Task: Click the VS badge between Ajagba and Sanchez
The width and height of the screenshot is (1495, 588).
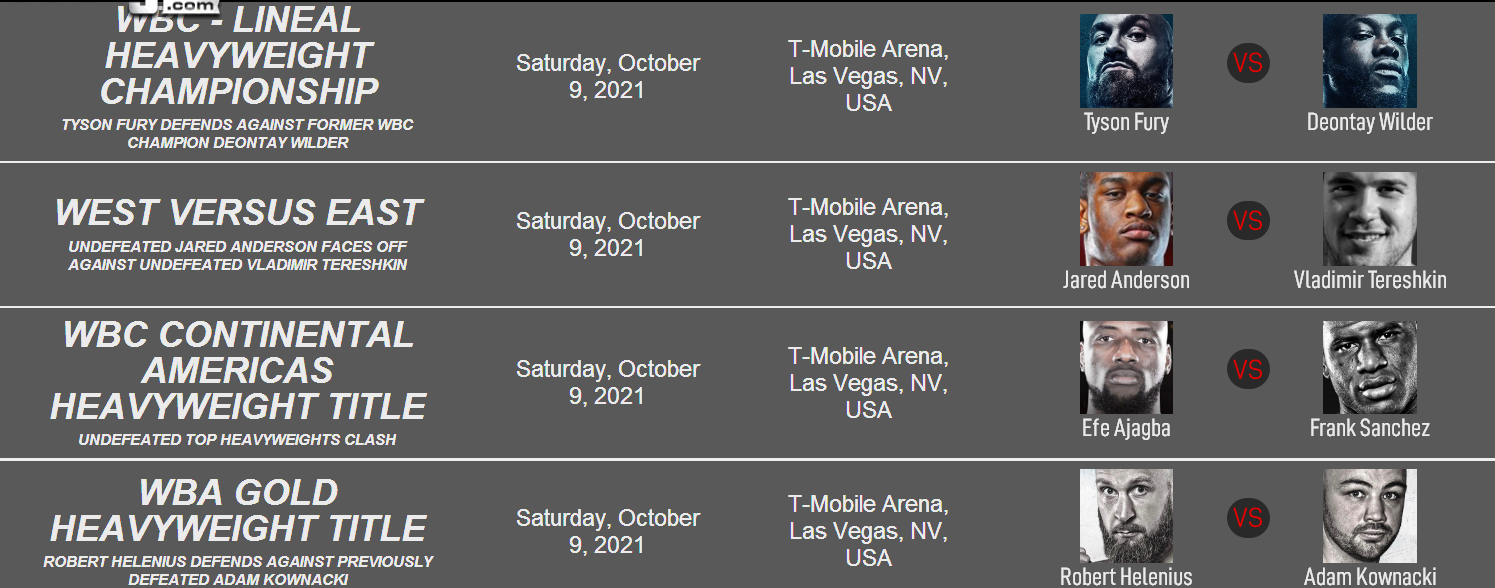Action: pos(1248,369)
